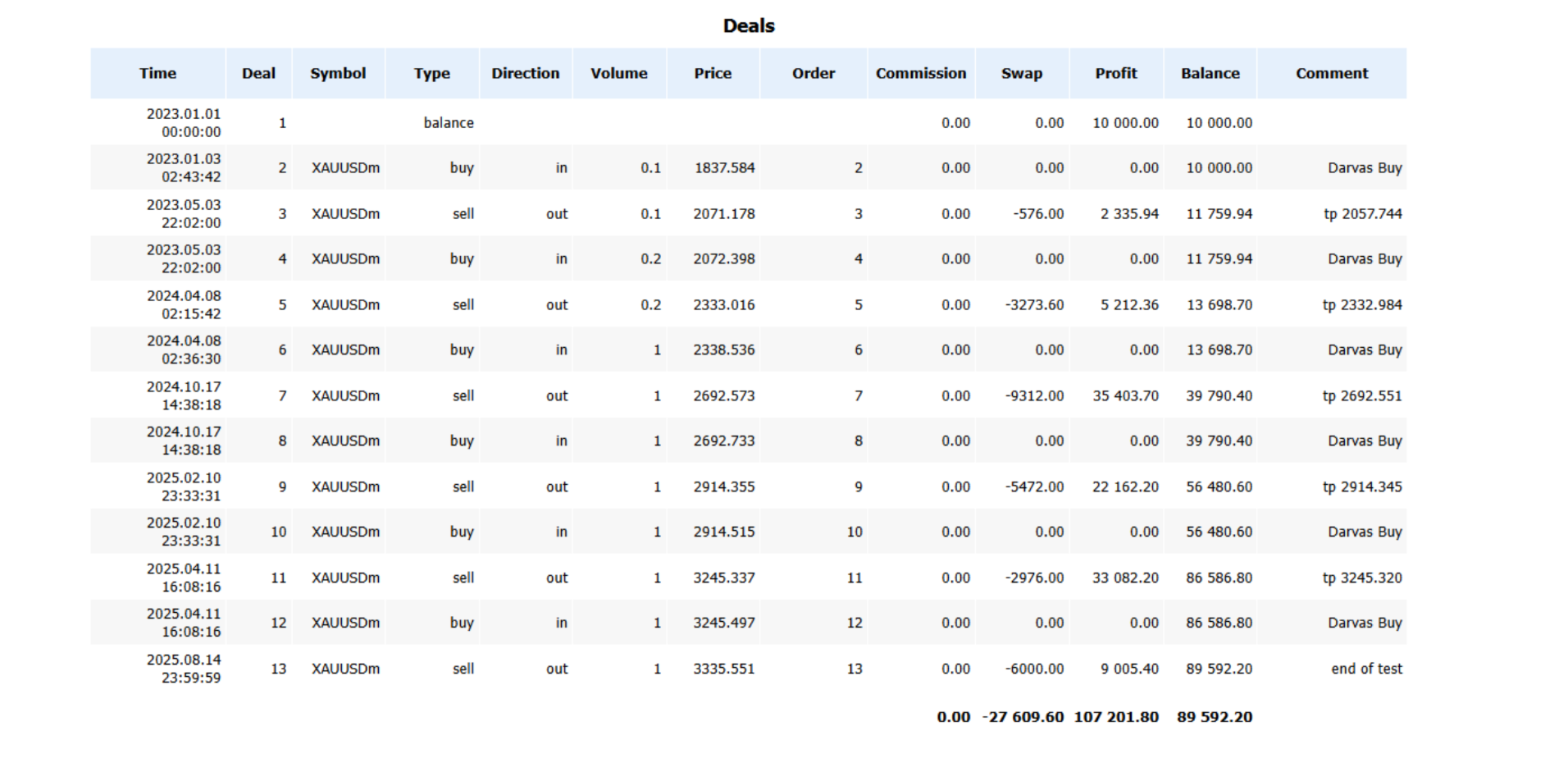Select price cell 2914.515
This screenshot has height=763, width=1568.
[x=724, y=532]
